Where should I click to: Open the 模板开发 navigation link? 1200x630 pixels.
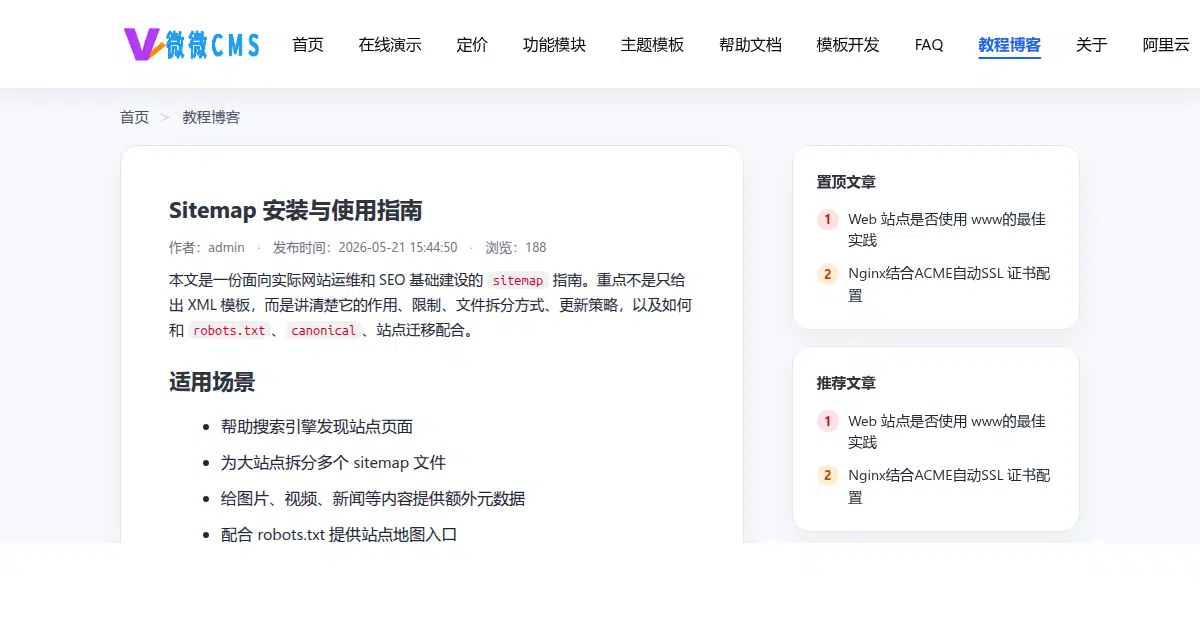pos(848,44)
